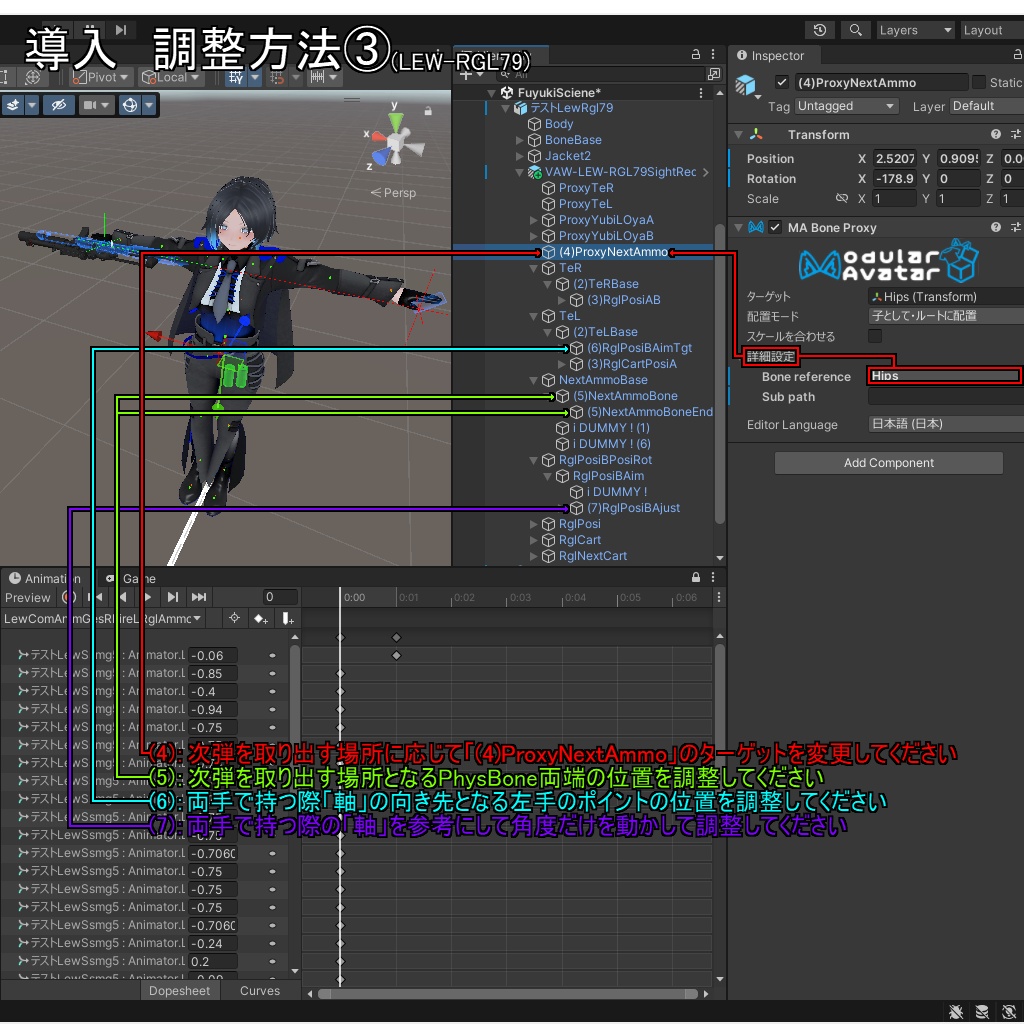Go to the next keyframe in Animation
Viewport: 1024px width, 1024px height.
click(172, 597)
